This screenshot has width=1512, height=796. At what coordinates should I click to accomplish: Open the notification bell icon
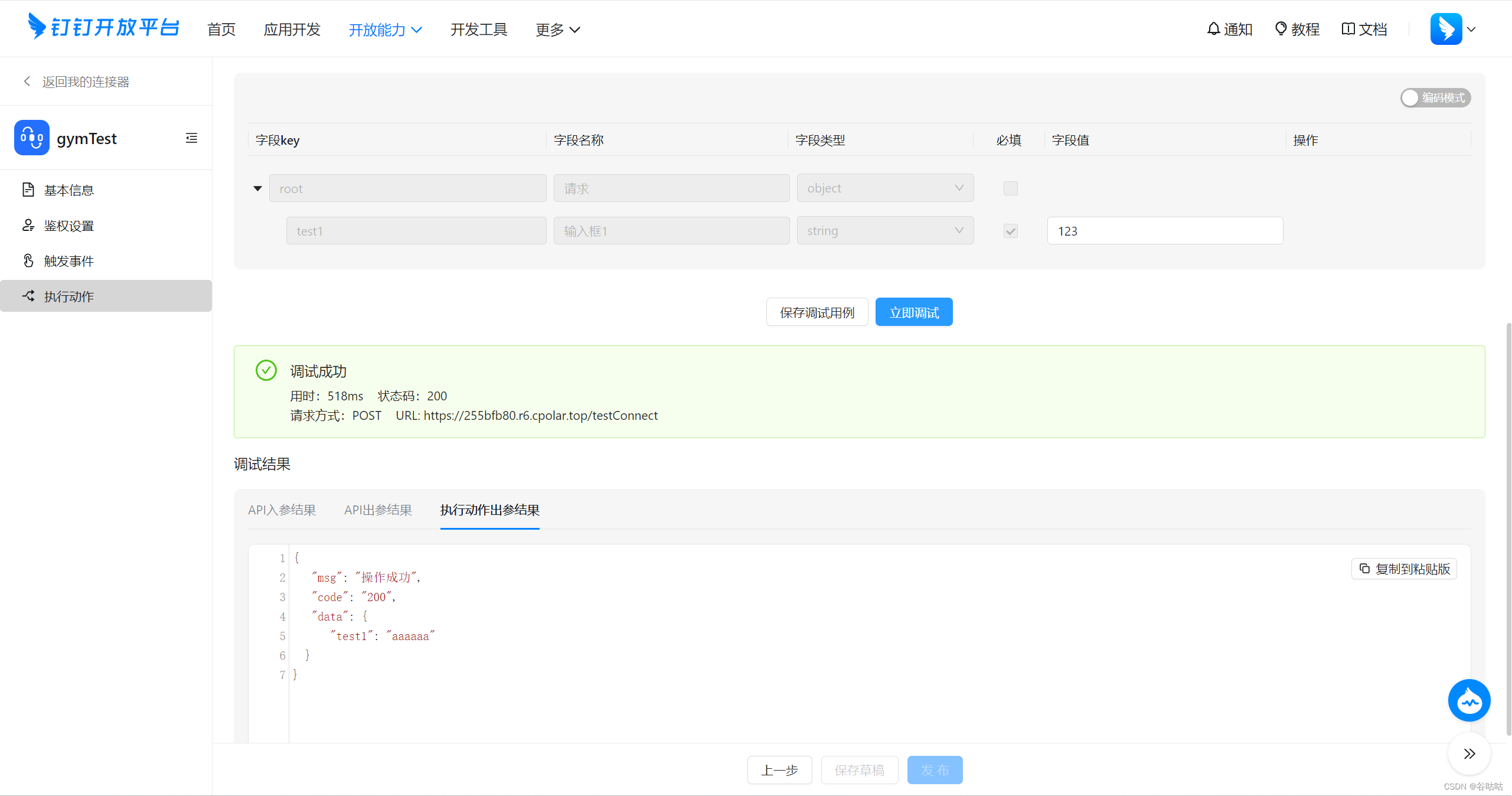[1213, 28]
